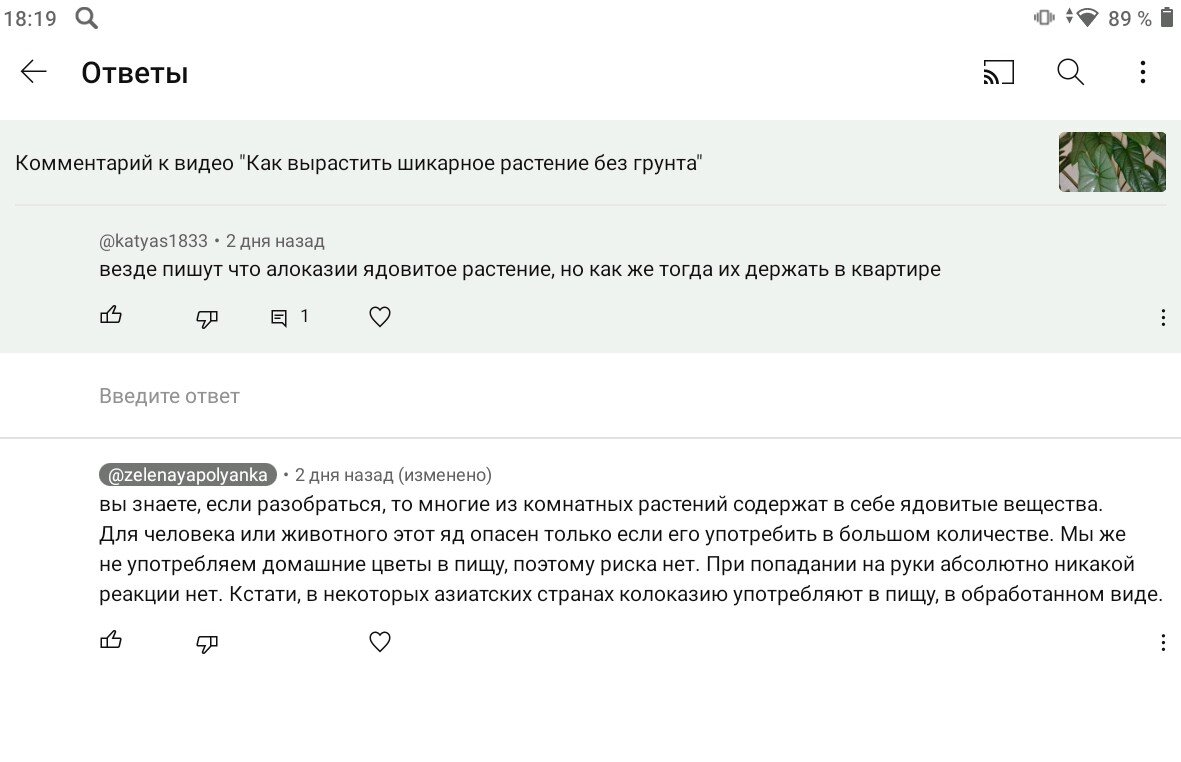Tap the Введите ответ reply field
This screenshot has height=762, width=1181.
pyautogui.click(x=168, y=395)
